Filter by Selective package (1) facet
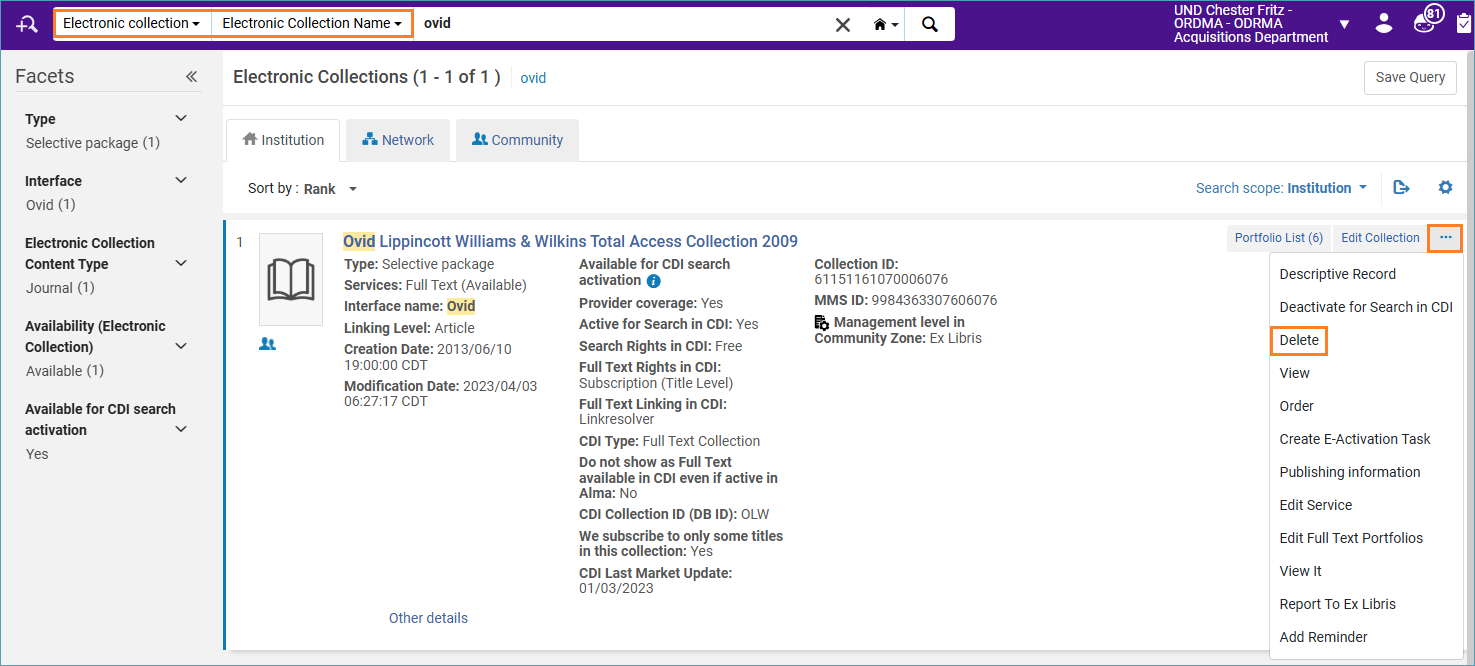1475x666 pixels. tap(93, 143)
